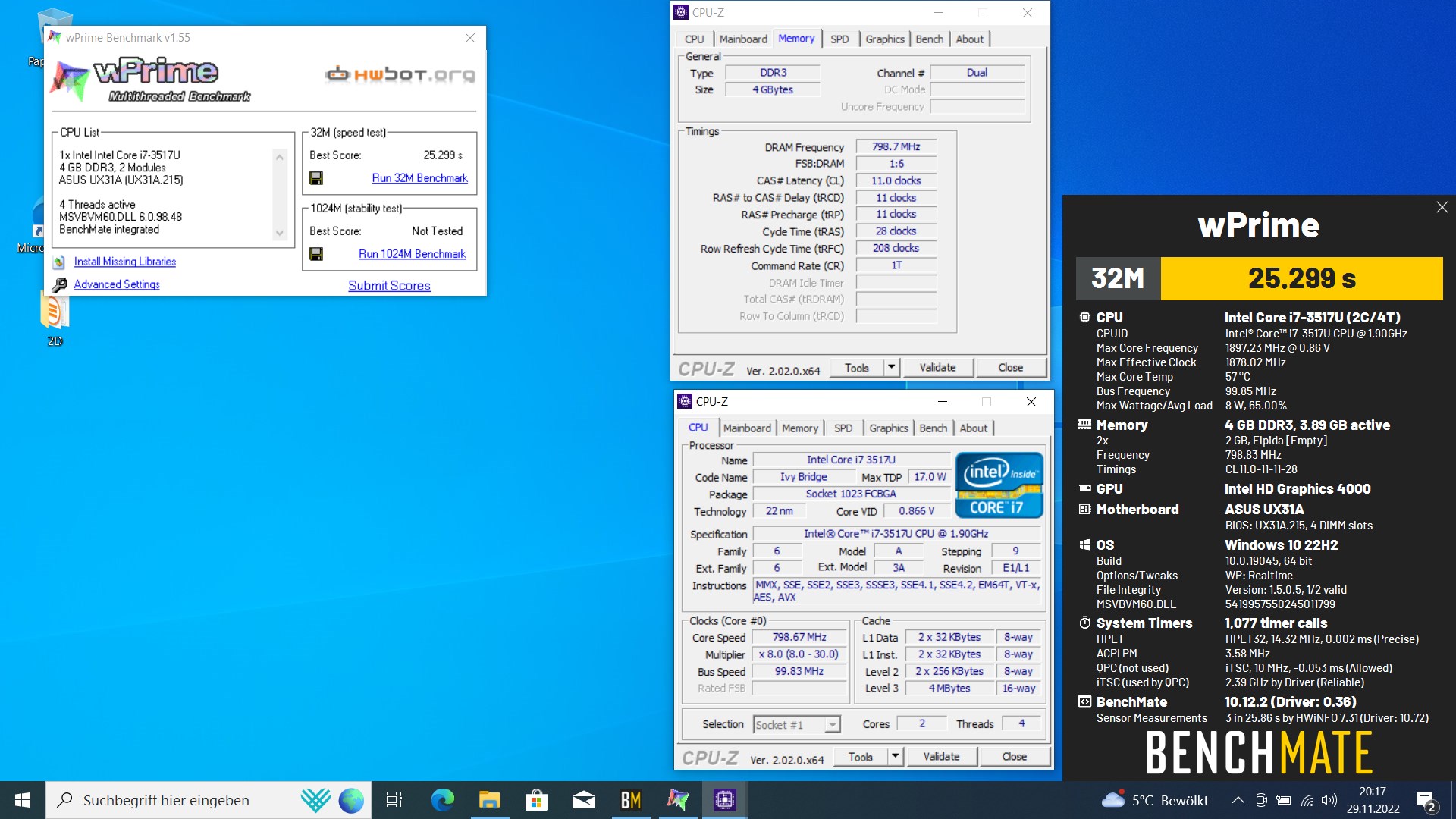Select the Bench tab in upper CPU-Z window
Image resolution: width=1456 pixels, height=819 pixels.
[x=929, y=39]
